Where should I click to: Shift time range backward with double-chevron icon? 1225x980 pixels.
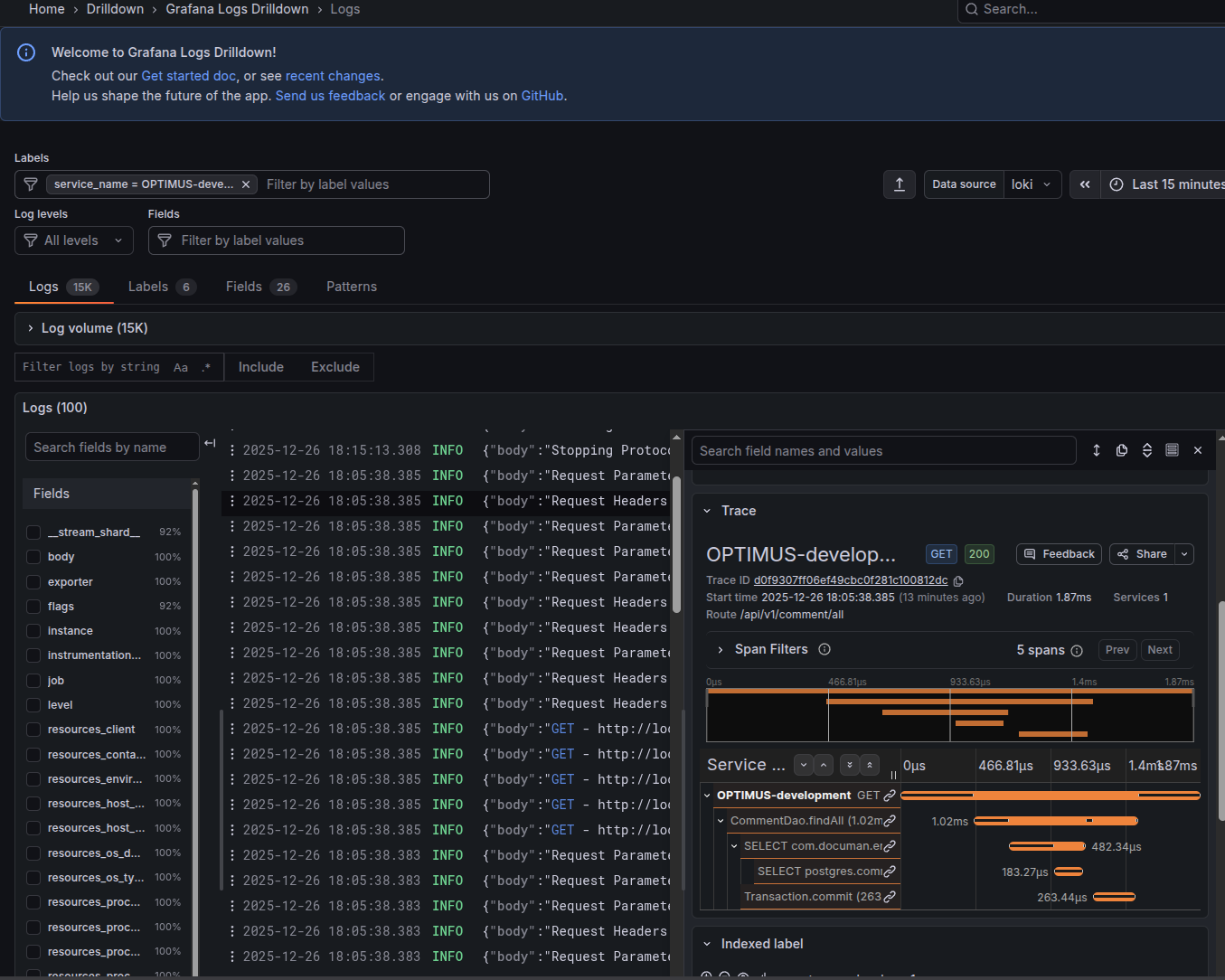[1085, 184]
